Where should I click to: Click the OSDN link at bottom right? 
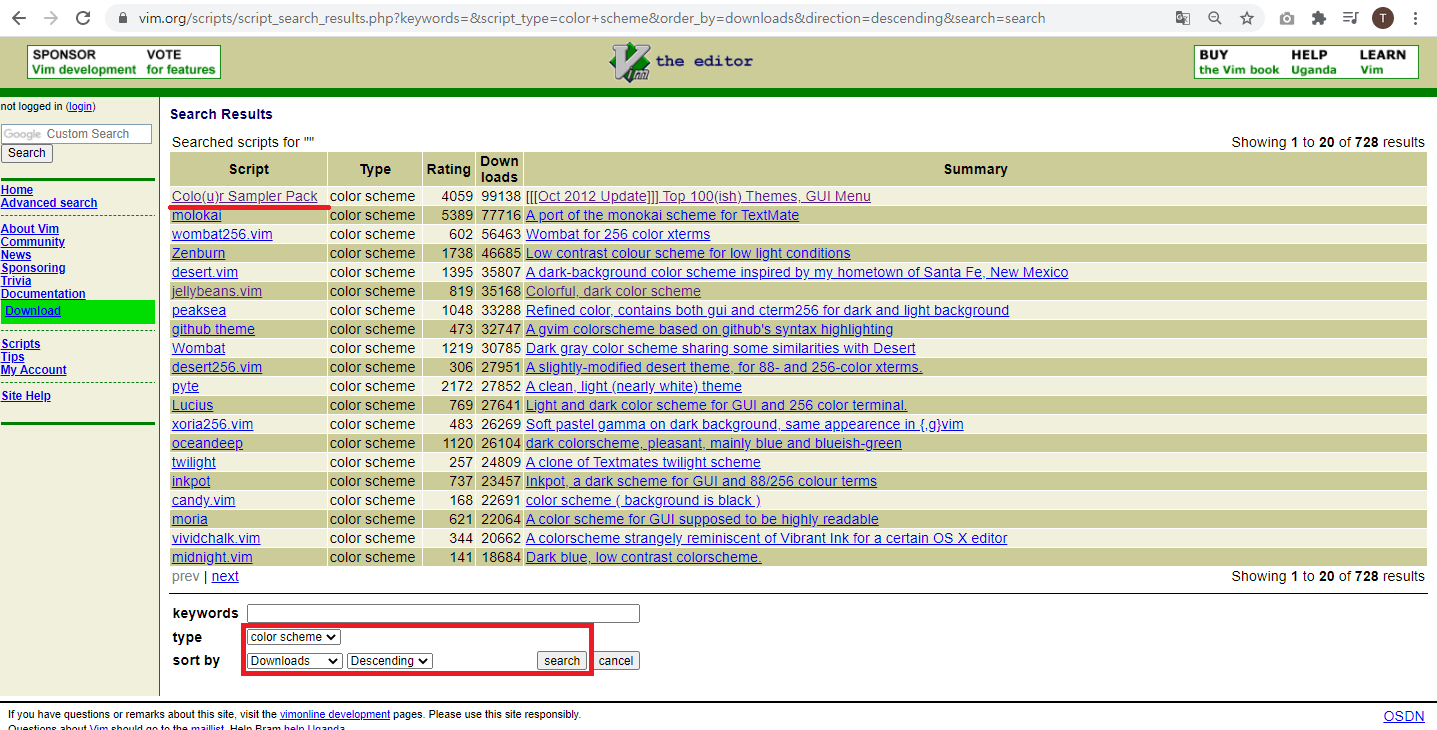(x=1404, y=716)
